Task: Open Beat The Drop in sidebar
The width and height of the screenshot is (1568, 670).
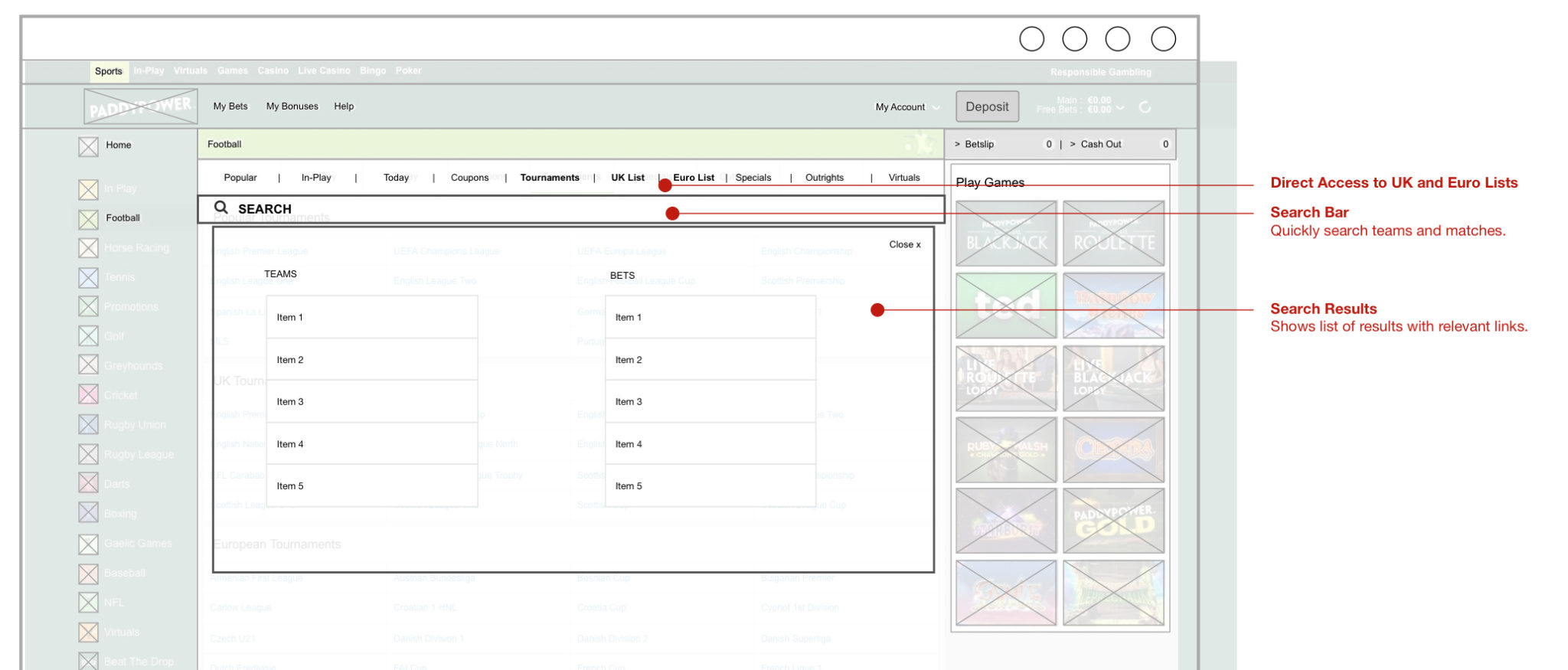Action: click(x=139, y=662)
